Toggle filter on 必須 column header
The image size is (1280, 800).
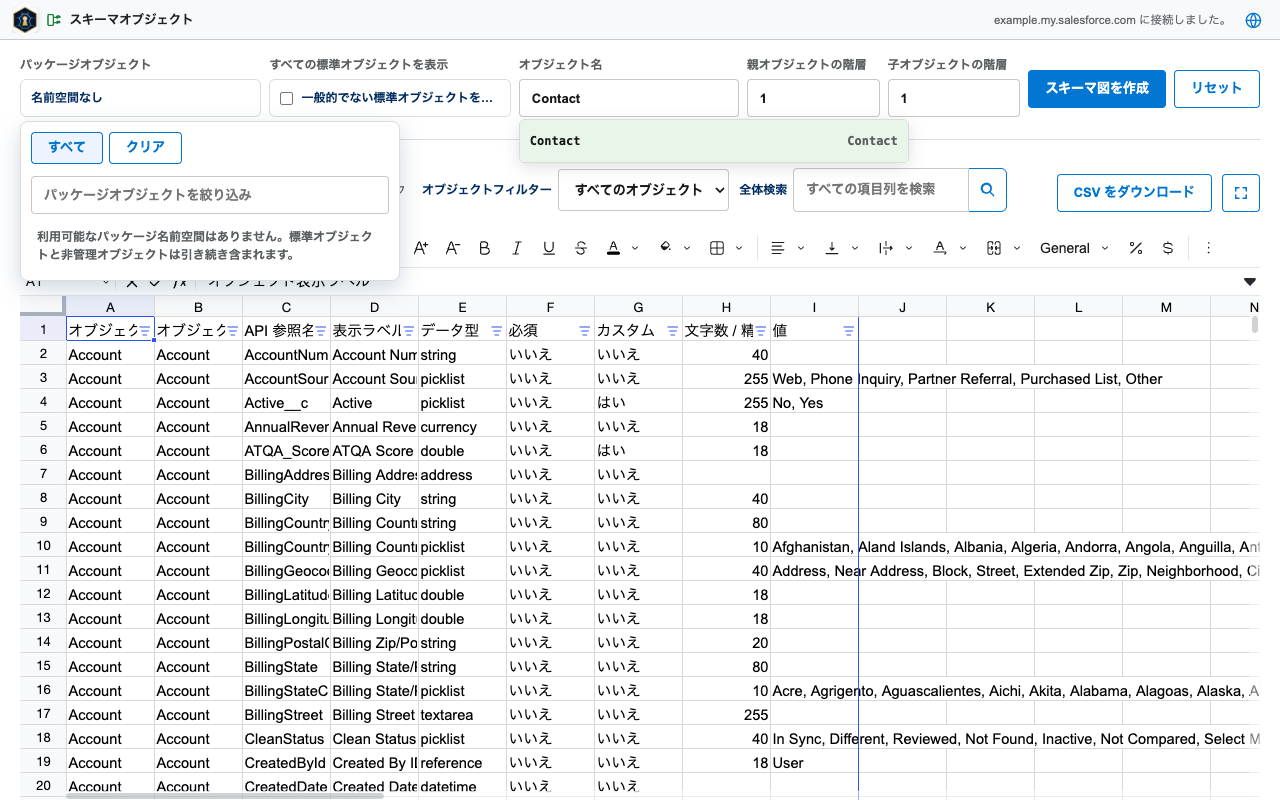[x=584, y=331]
